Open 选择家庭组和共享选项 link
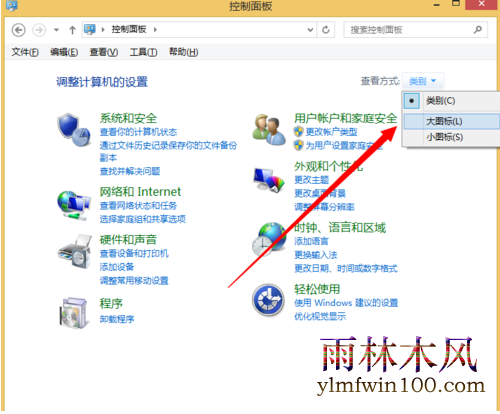 click(143, 219)
